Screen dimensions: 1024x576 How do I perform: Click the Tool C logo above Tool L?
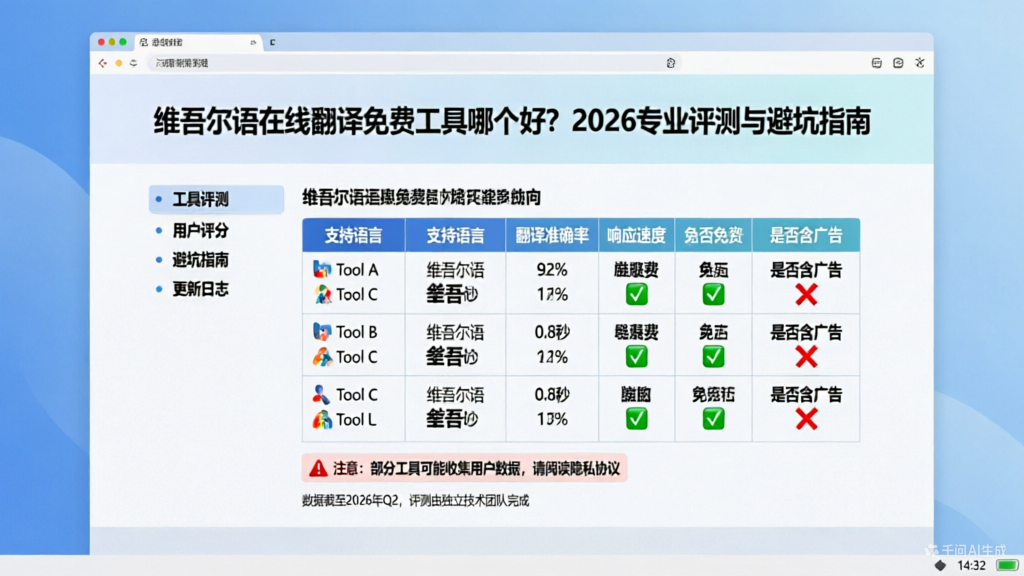coord(321,394)
